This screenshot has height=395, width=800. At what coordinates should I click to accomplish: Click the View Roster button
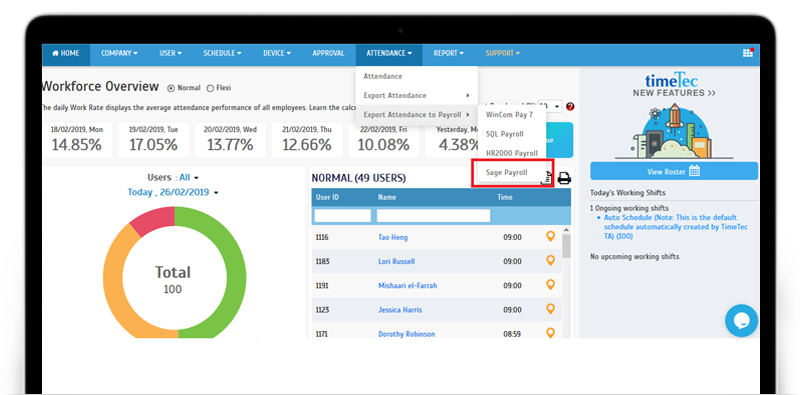pyautogui.click(x=674, y=171)
